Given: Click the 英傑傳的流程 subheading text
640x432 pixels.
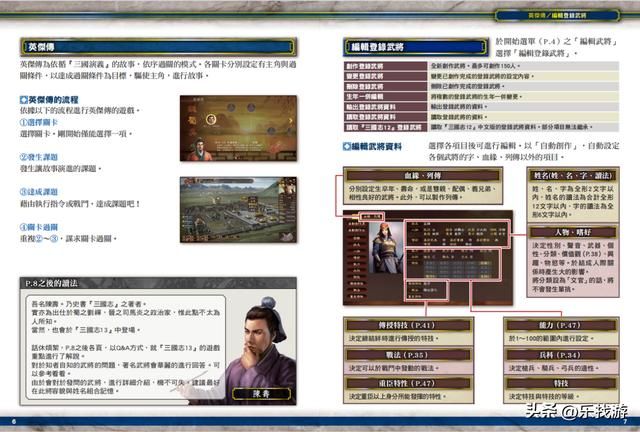Looking at the screenshot, I should point(53,100).
